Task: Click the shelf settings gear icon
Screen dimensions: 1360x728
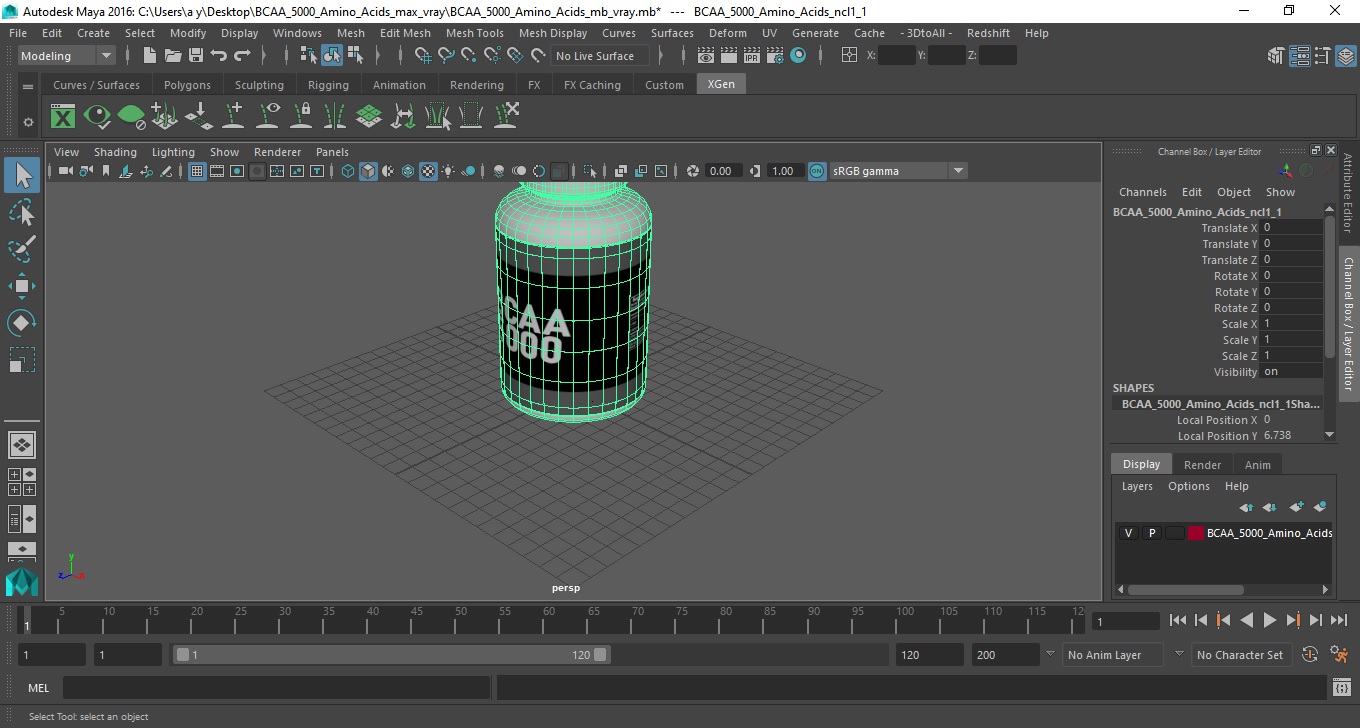Action: click(28, 122)
